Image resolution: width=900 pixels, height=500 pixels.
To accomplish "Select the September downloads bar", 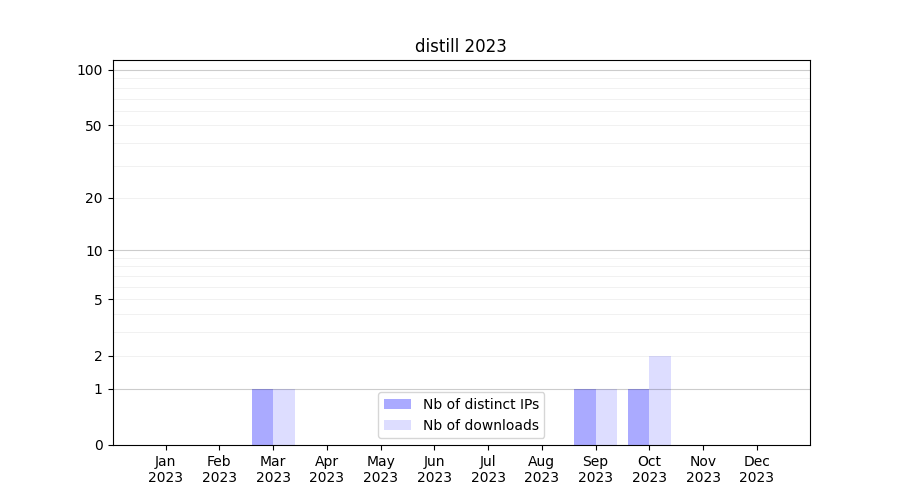I will coord(606,417).
